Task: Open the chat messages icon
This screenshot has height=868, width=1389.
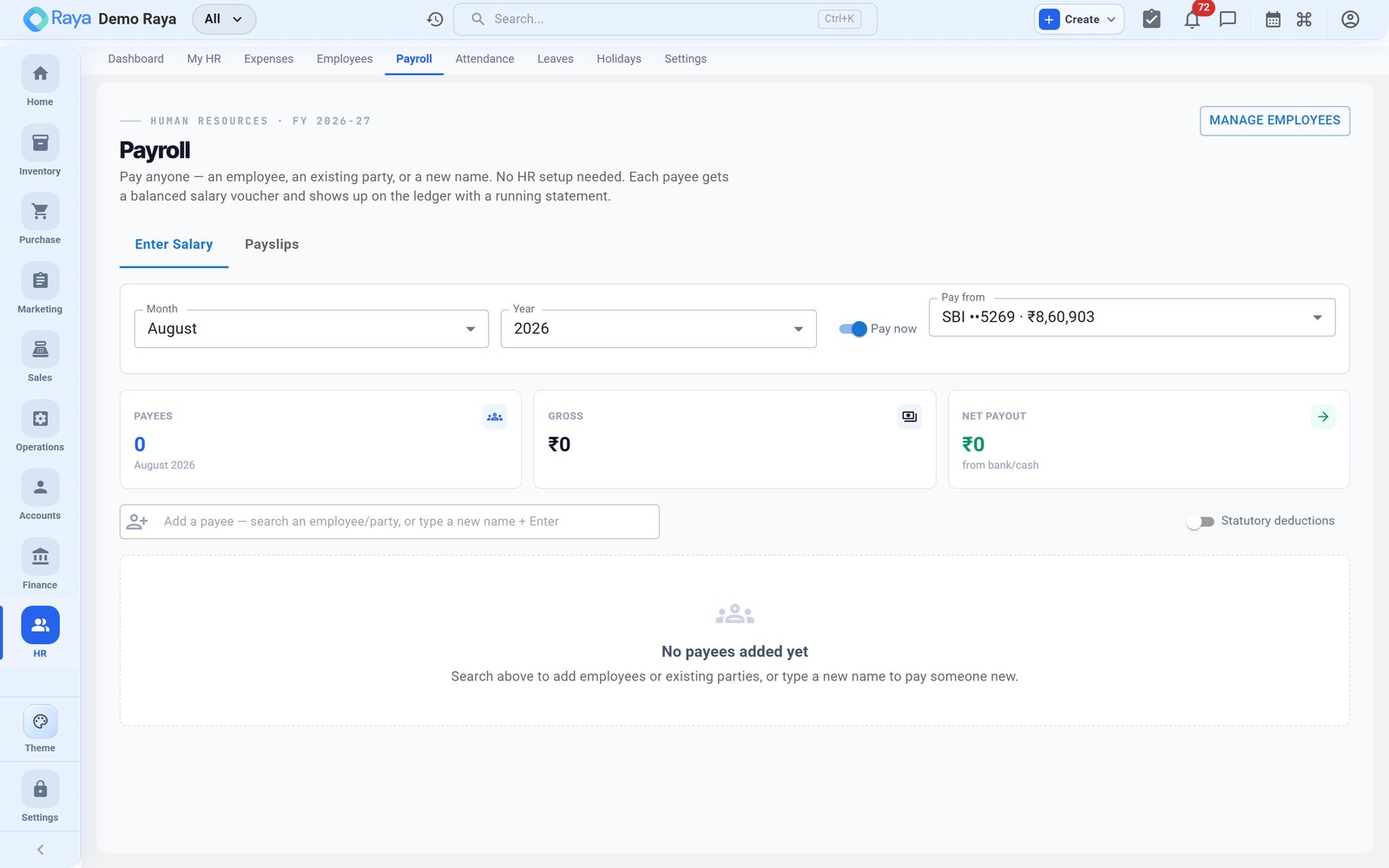Action: [x=1228, y=19]
